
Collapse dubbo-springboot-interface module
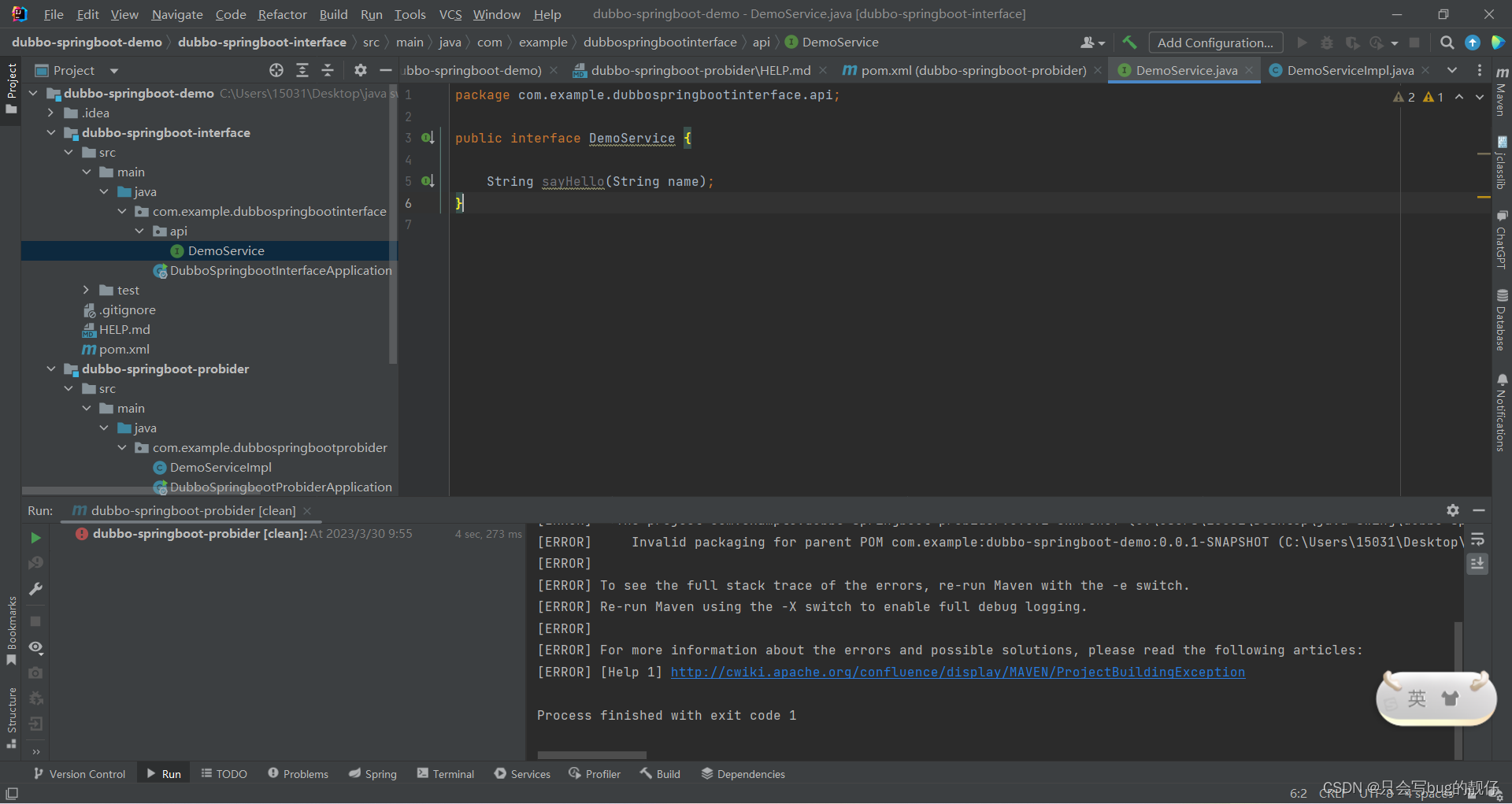tap(51, 132)
